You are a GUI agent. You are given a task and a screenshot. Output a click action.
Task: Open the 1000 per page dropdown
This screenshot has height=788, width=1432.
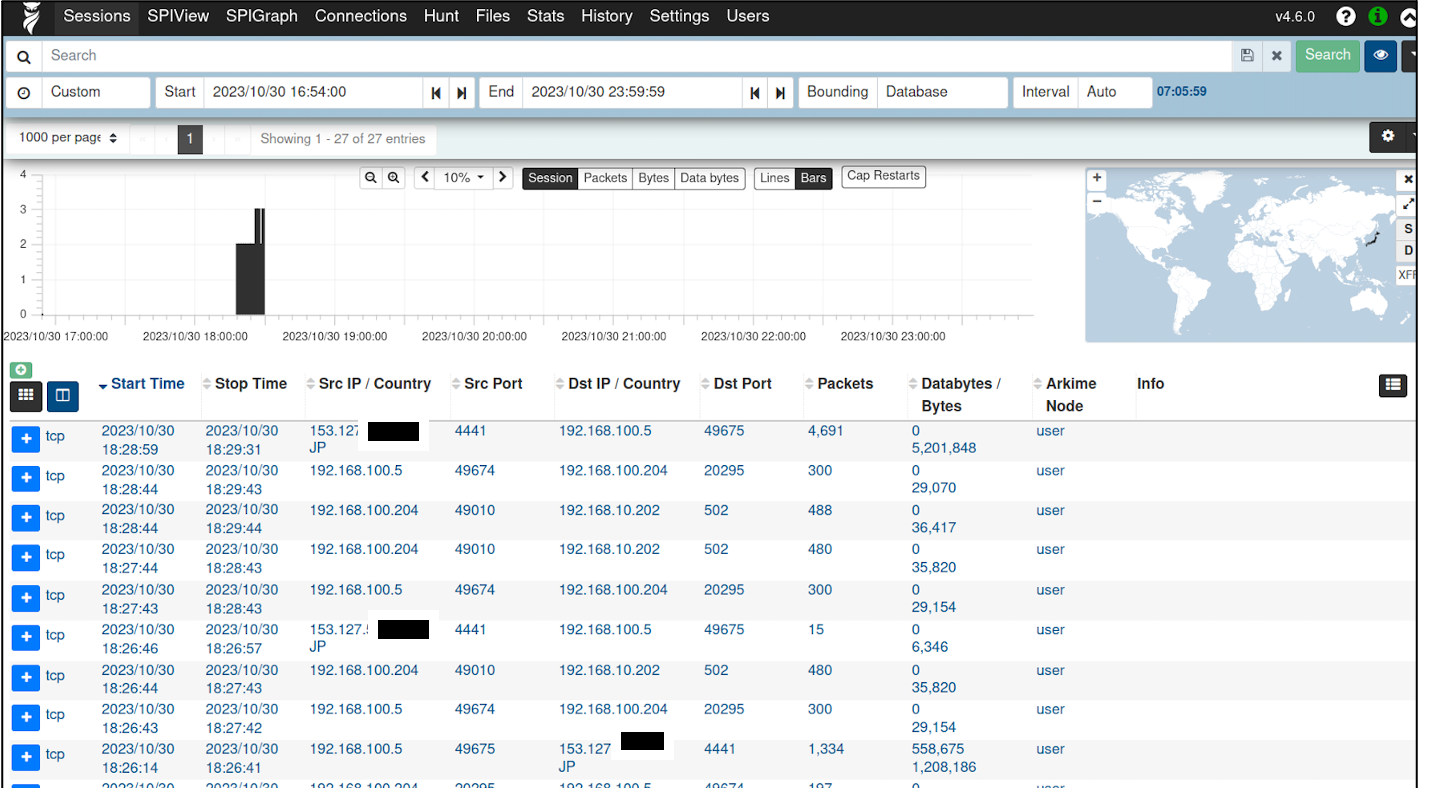(68, 138)
